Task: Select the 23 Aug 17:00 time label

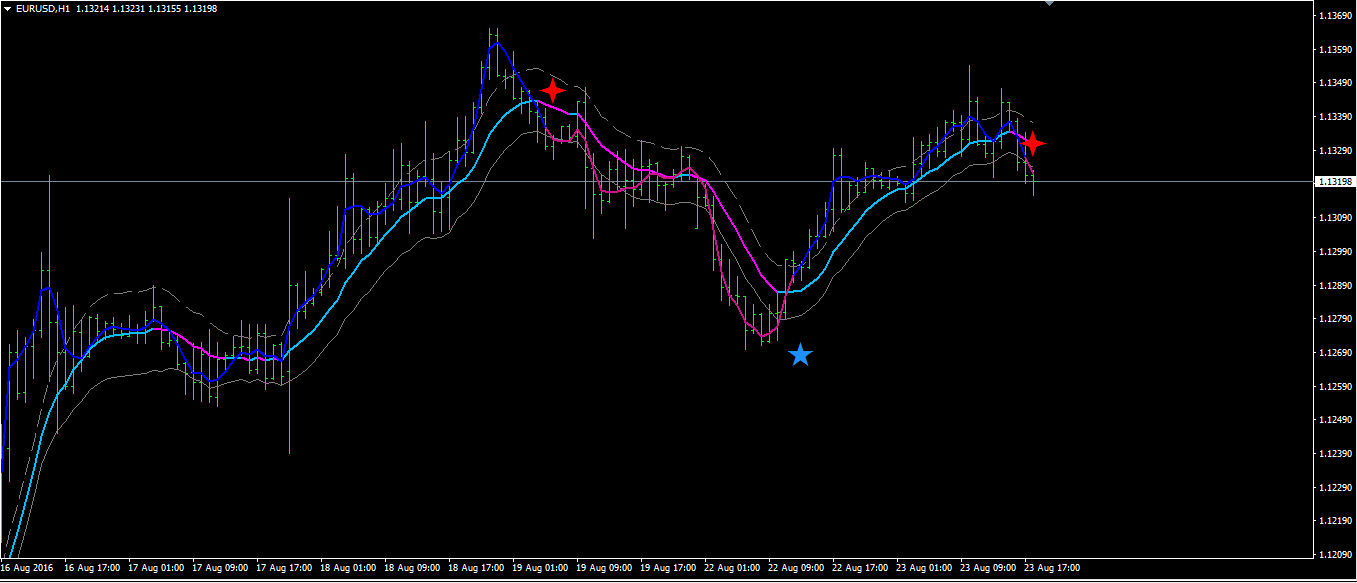Action: (1052, 568)
